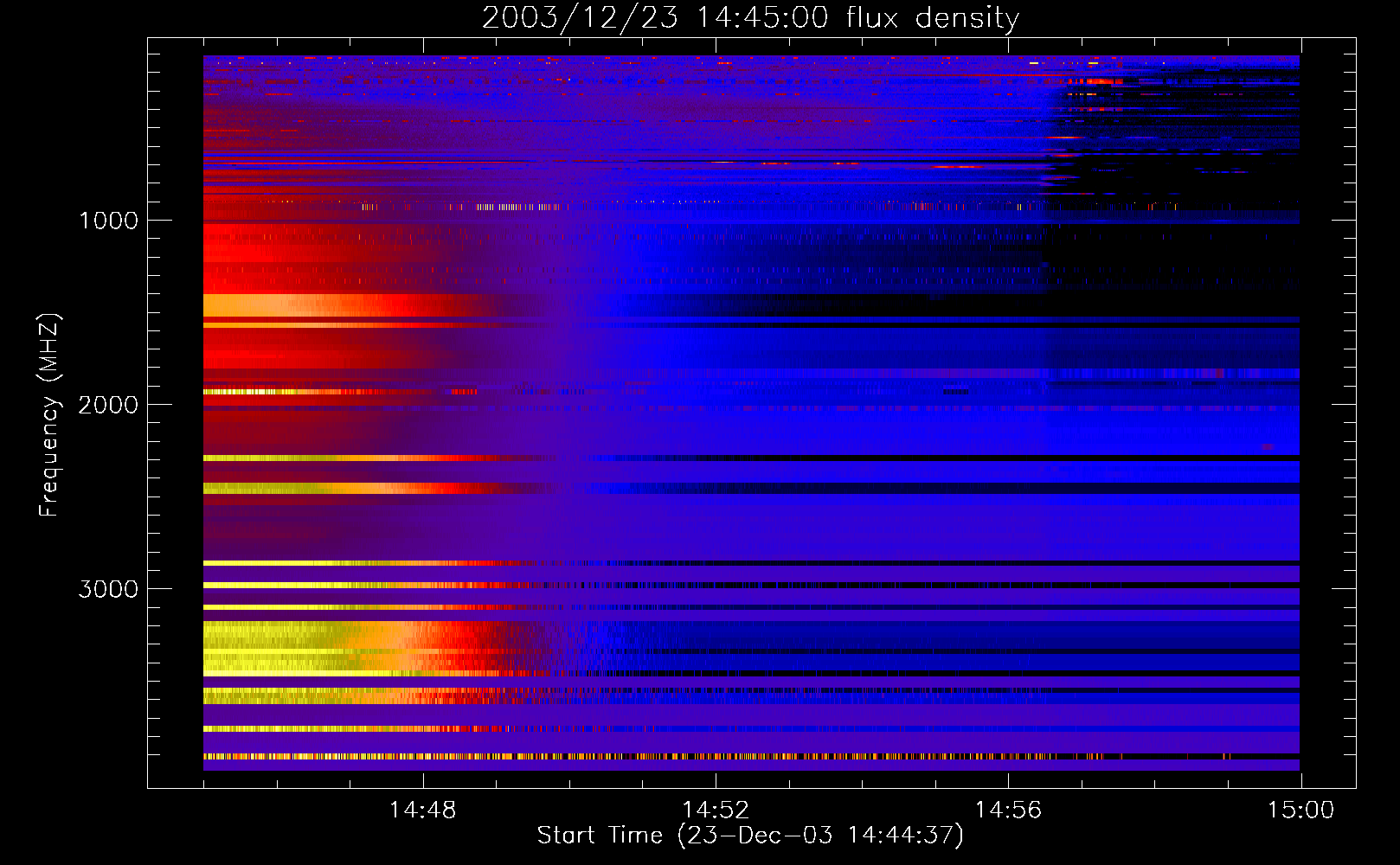The image size is (1400, 865).
Task: Click the bottom axis tick mark above 14:52
Action: [716, 780]
